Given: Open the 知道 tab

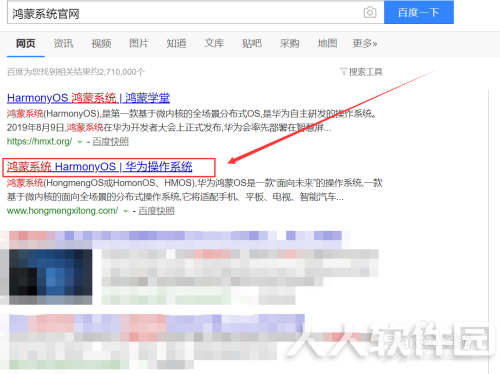Looking at the screenshot, I should [x=176, y=43].
